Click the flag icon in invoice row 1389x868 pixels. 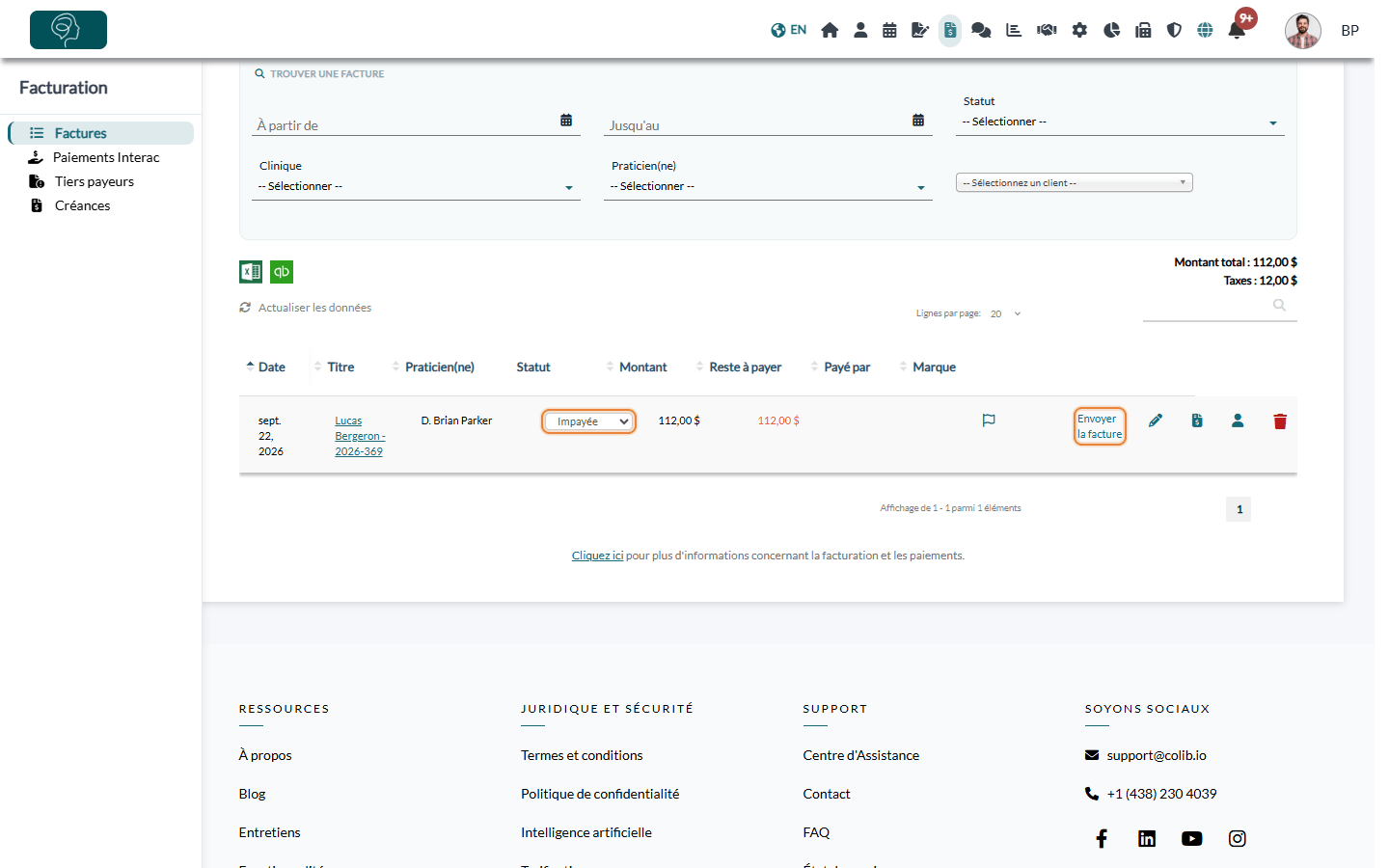(989, 420)
